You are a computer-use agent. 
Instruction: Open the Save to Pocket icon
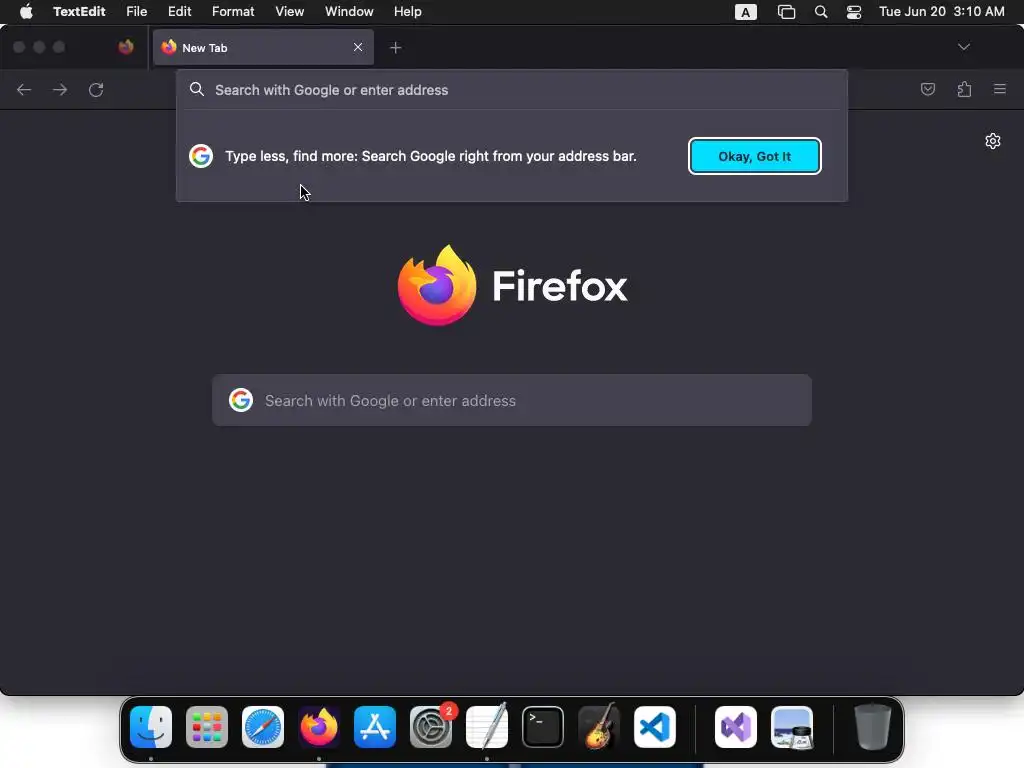pyautogui.click(x=928, y=89)
